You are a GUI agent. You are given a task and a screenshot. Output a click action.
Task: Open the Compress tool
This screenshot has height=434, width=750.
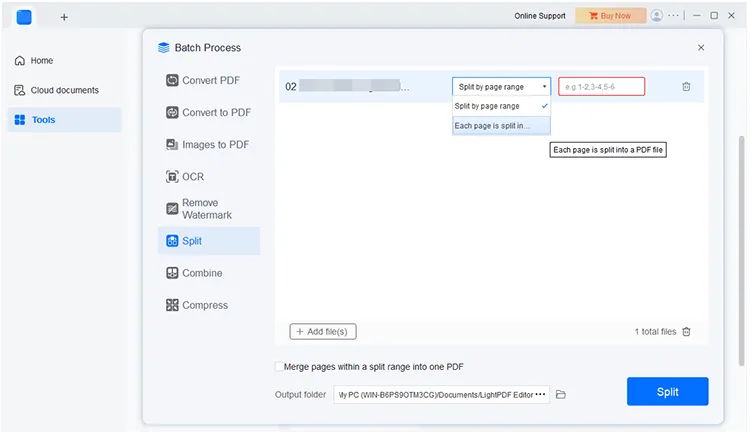click(x=209, y=305)
